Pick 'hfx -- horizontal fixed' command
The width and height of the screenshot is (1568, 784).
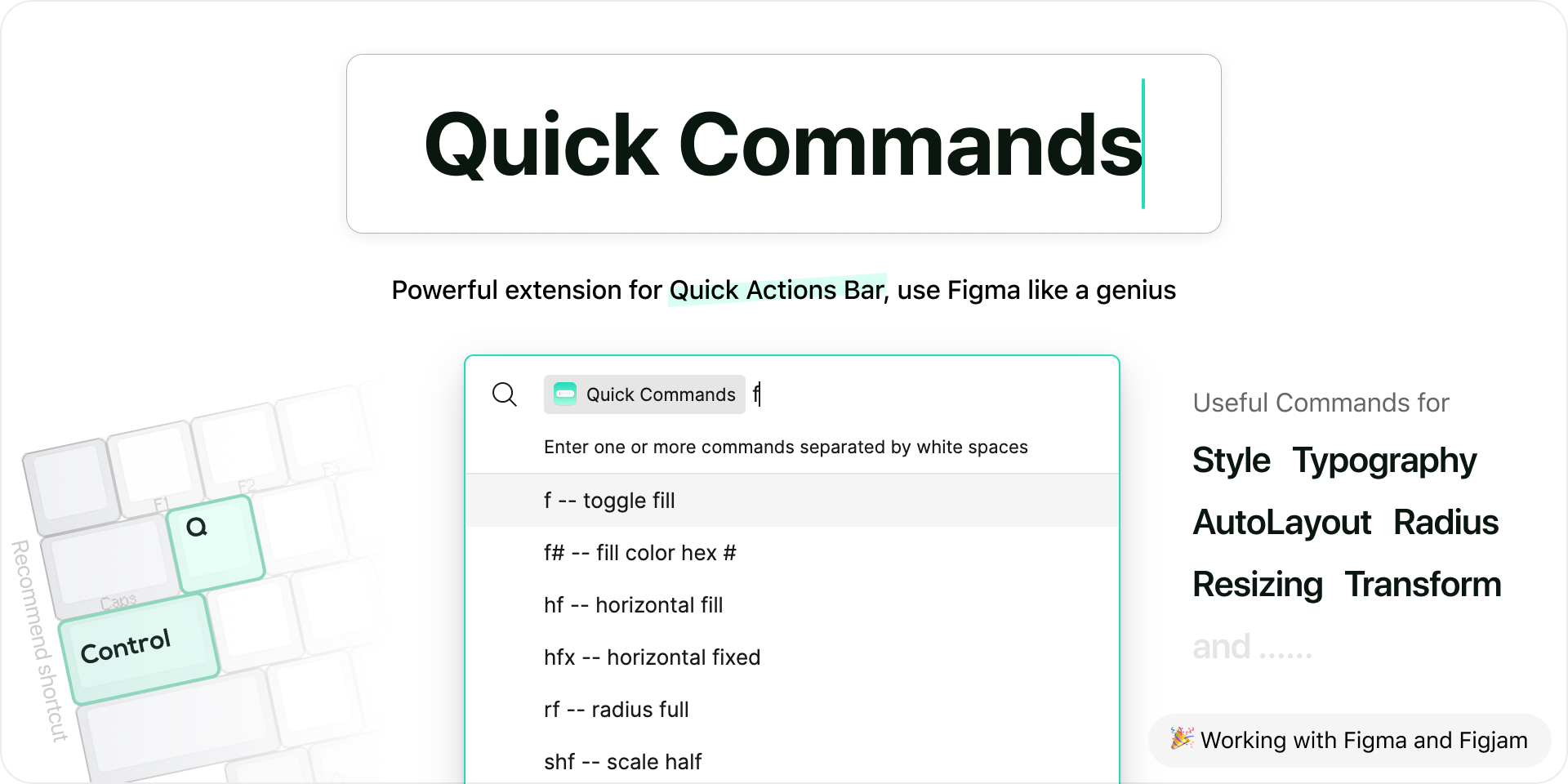(792, 657)
